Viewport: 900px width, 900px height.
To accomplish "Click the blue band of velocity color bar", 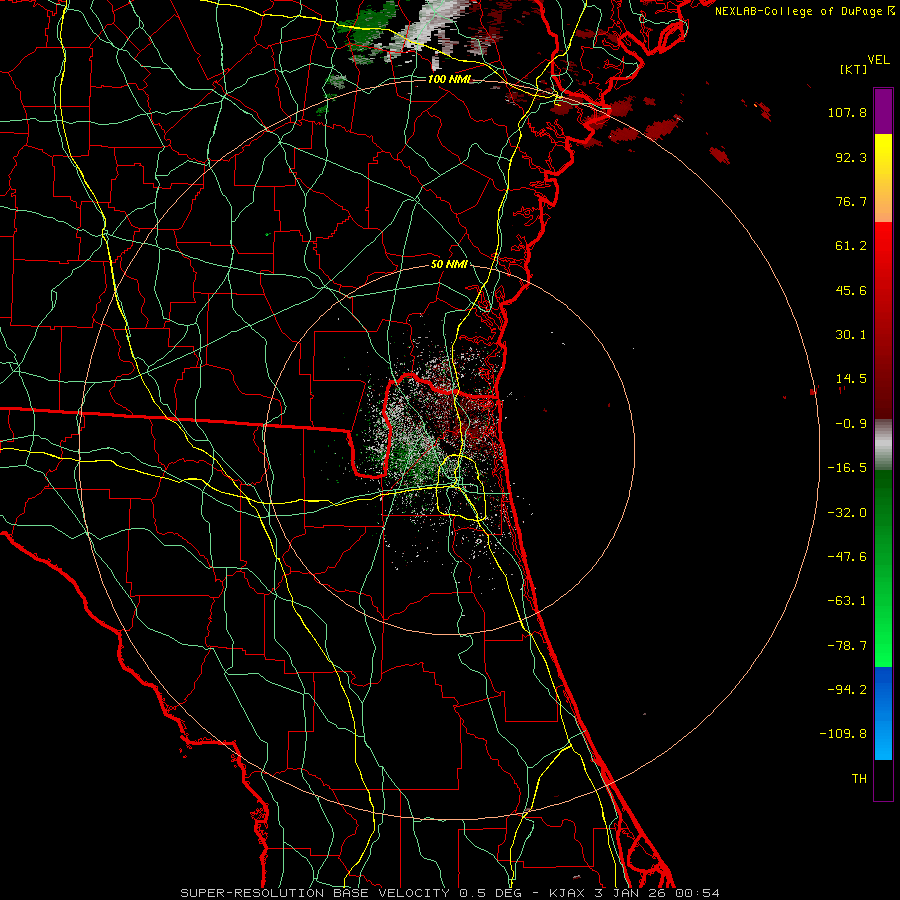I will pos(883,713).
